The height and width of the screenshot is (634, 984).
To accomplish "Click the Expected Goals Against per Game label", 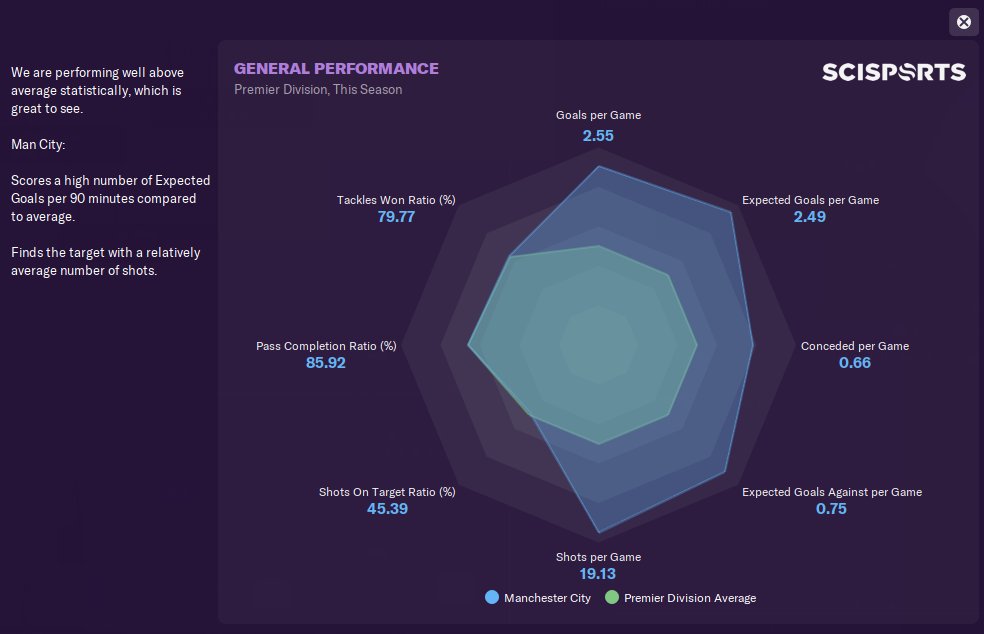I will point(831,492).
